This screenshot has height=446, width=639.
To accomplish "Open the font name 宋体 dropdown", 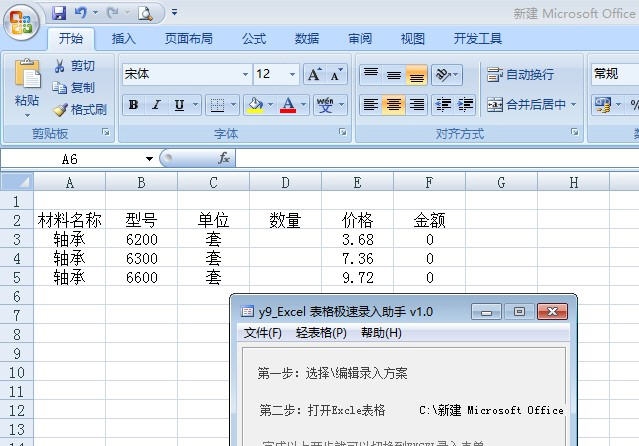I will 245,74.
